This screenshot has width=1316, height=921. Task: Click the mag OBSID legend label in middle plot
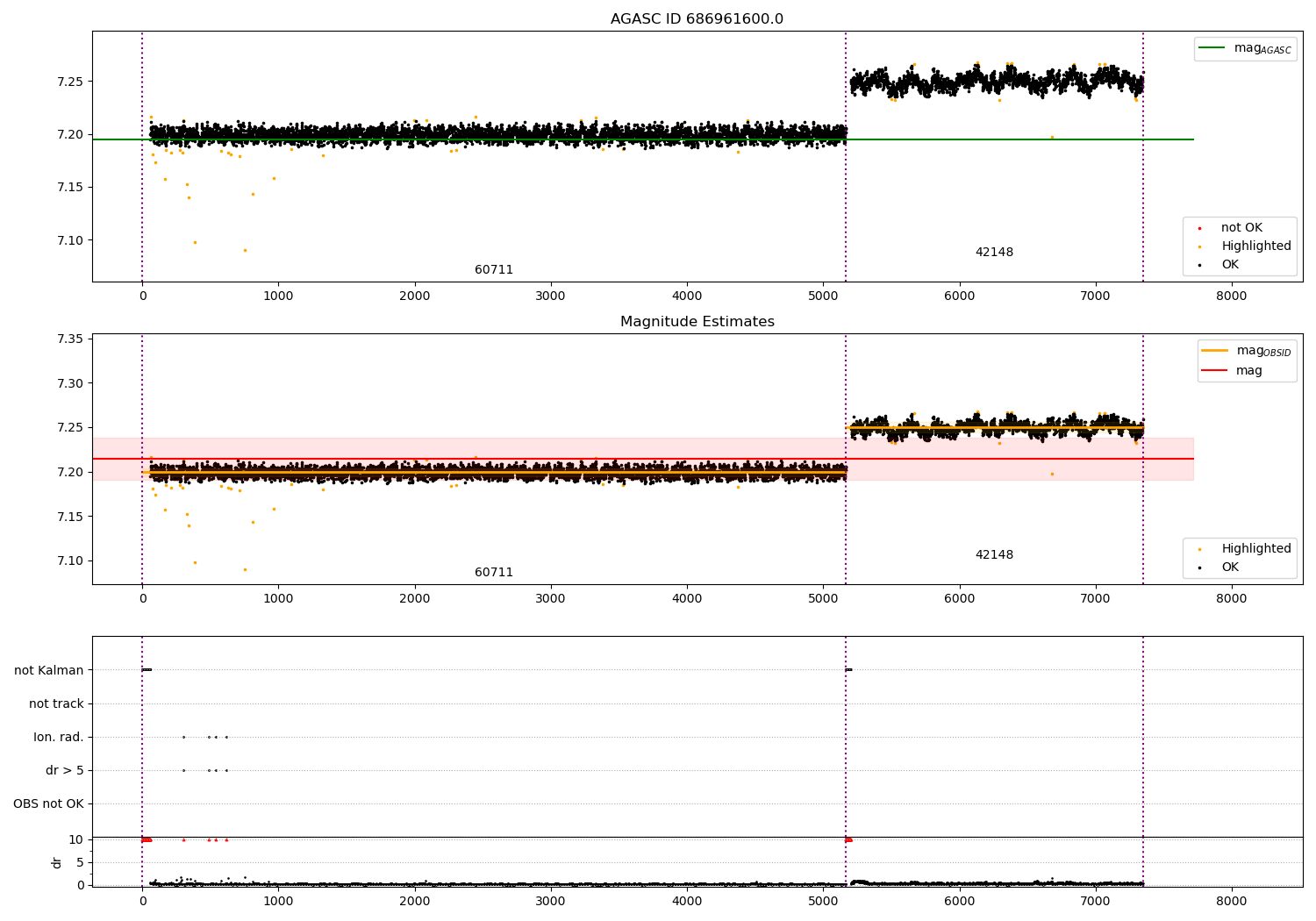click(1263, 351)
